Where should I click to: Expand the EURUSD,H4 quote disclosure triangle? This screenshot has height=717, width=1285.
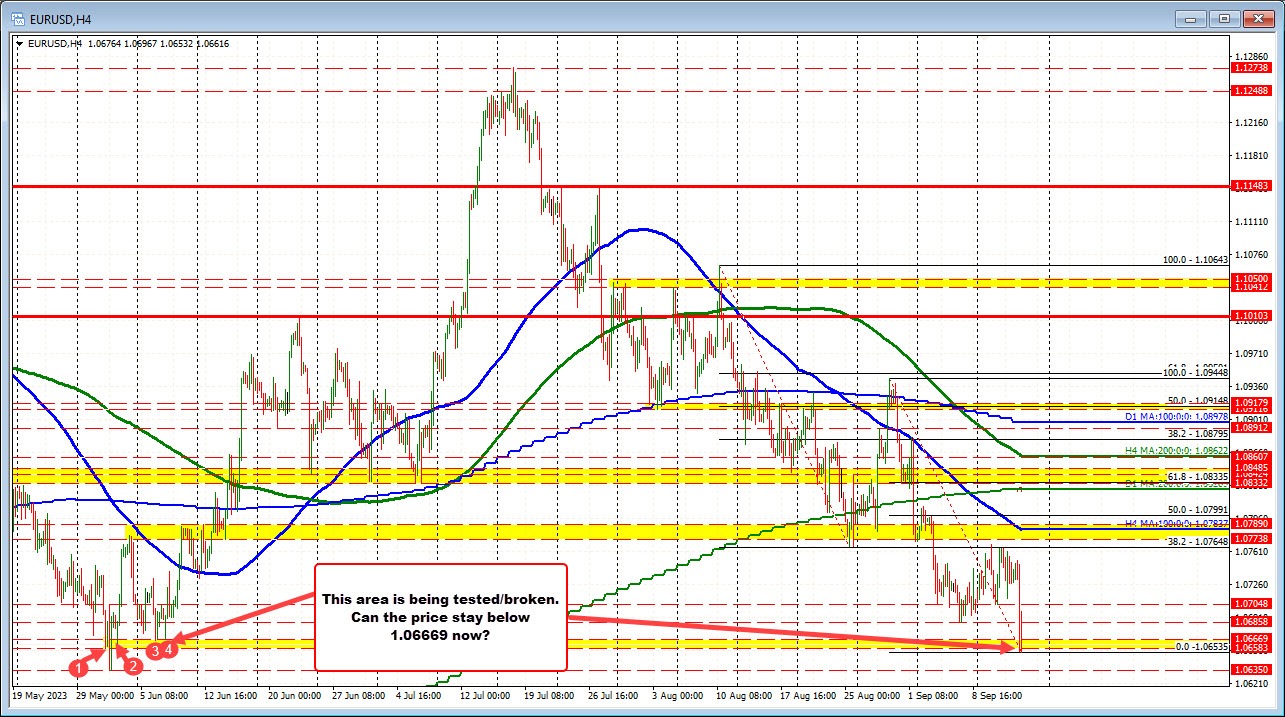[x=19, y=44]
